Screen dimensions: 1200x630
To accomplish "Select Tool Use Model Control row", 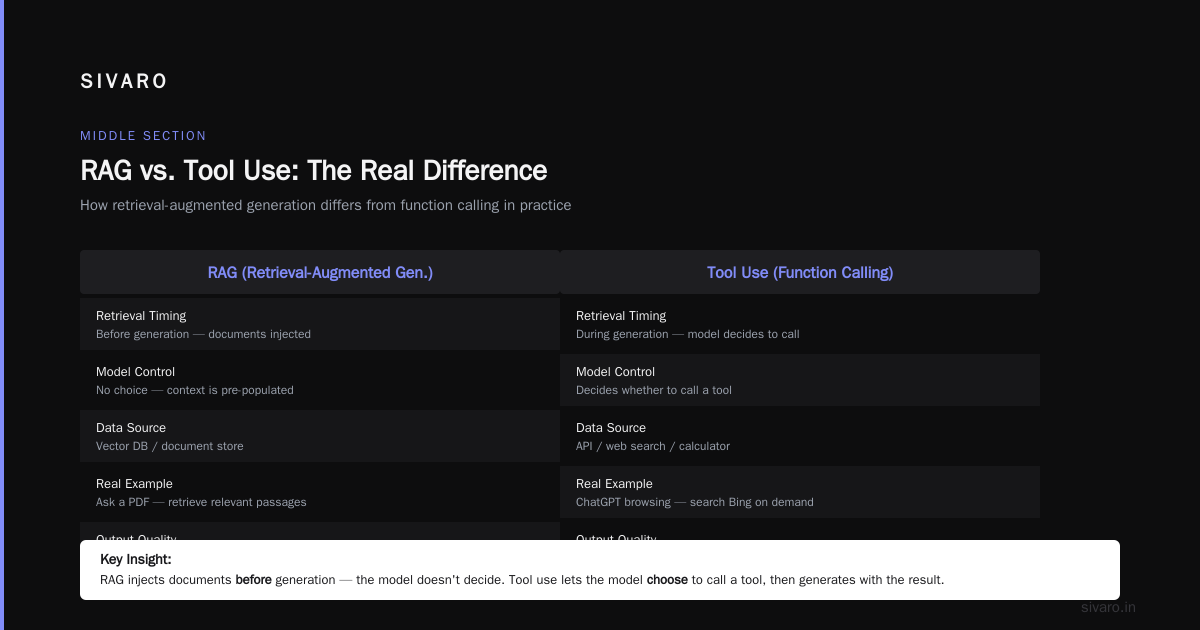I will [x=800, y=380].
